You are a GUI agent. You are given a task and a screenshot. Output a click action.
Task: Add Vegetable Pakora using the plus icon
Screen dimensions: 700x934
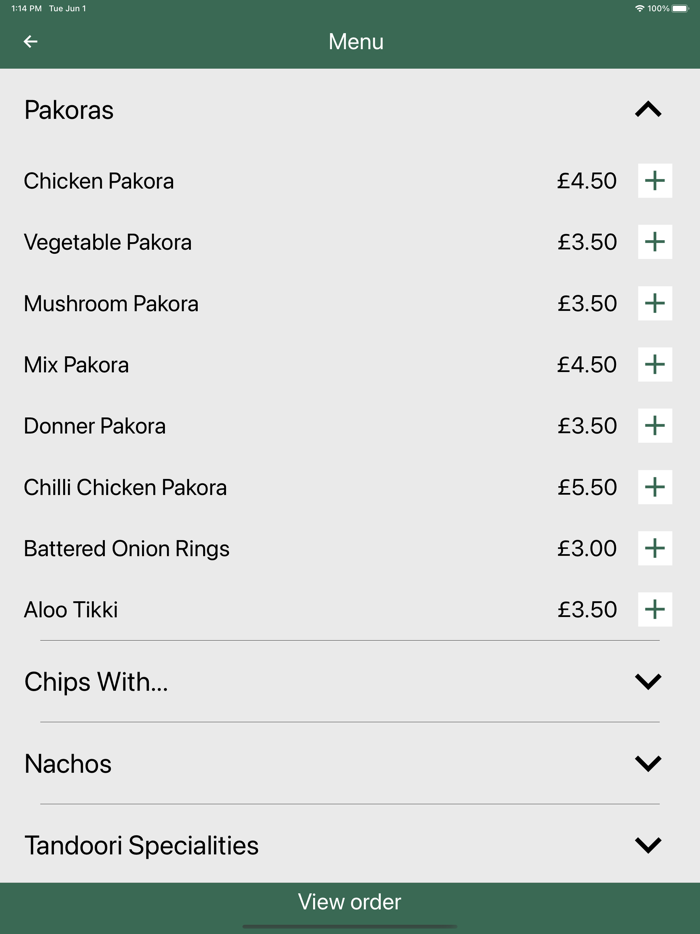pos(655,242)
